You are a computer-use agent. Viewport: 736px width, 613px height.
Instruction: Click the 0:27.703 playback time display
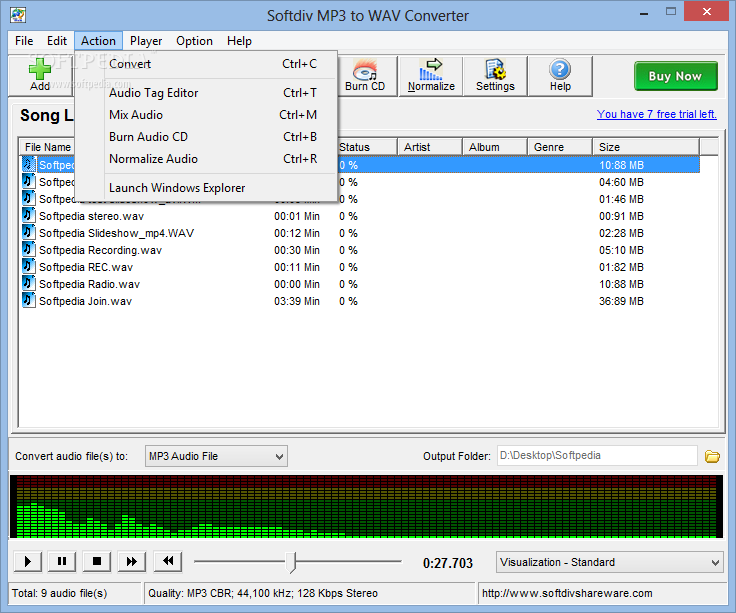pos(448,563)
